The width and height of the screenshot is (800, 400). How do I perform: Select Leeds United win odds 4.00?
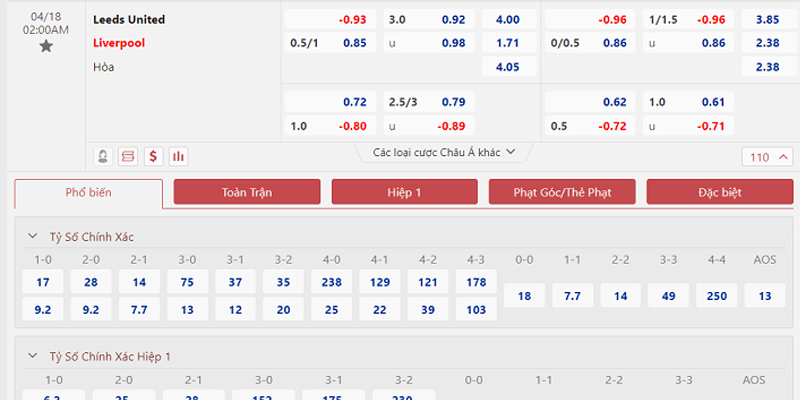point(509,19)
